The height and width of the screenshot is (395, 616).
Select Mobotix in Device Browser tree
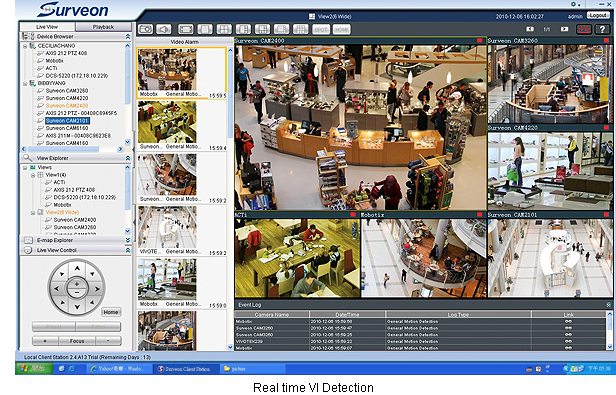coord(54,61)
